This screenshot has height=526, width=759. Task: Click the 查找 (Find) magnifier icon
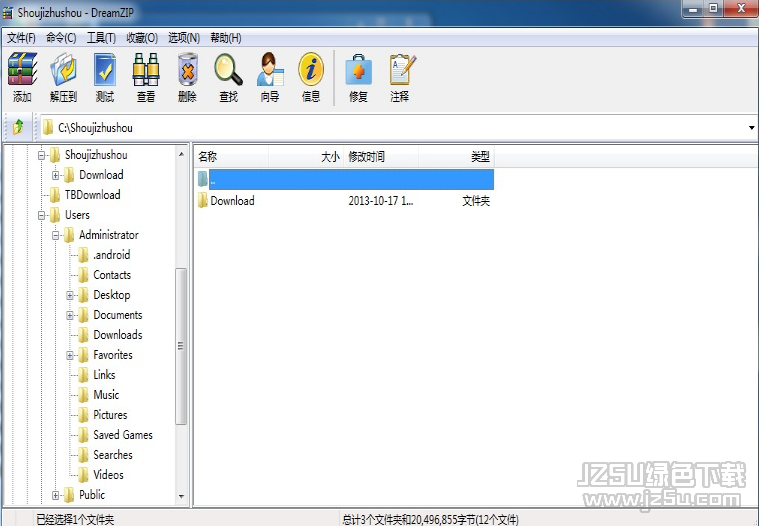(228, 70)
